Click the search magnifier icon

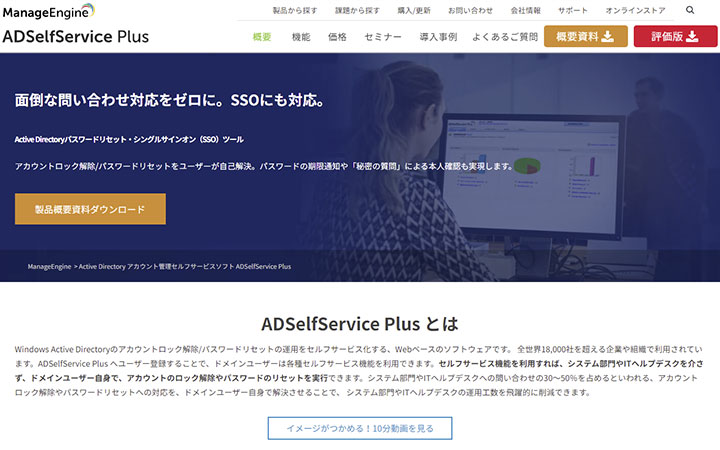[x=690, y=10]
